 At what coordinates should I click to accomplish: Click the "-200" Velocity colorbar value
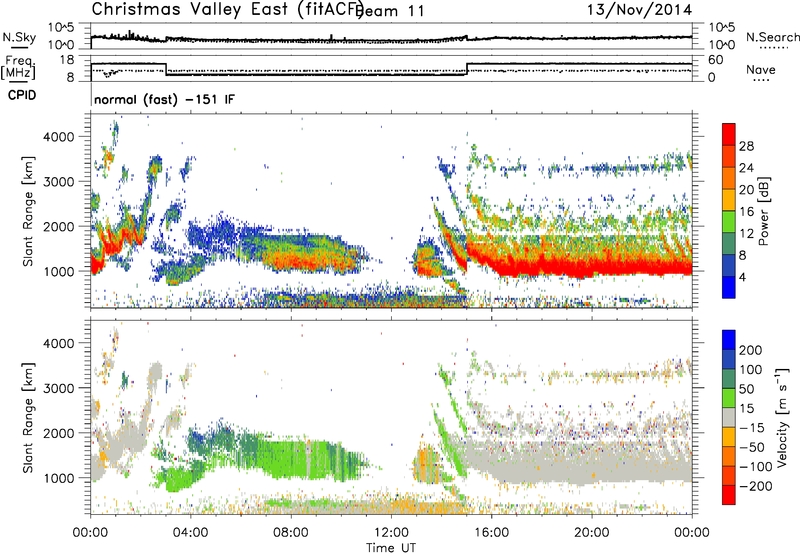click(x=756, y=486)
